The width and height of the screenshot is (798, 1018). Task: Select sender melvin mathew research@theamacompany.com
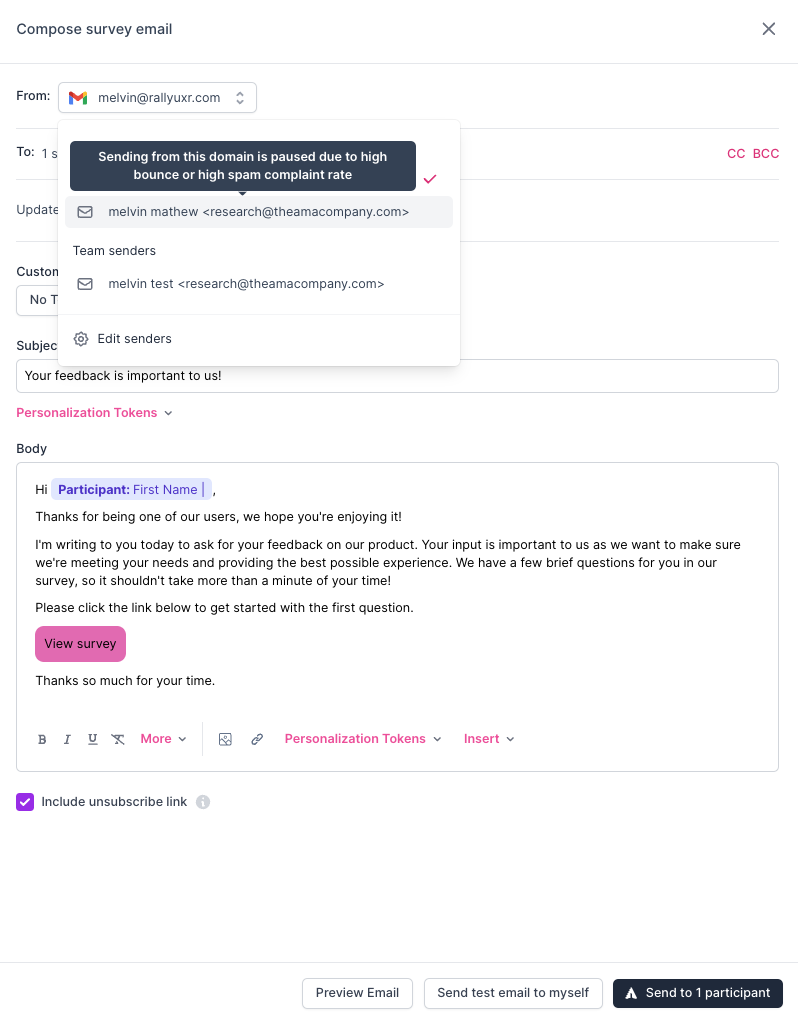[258, 212]
